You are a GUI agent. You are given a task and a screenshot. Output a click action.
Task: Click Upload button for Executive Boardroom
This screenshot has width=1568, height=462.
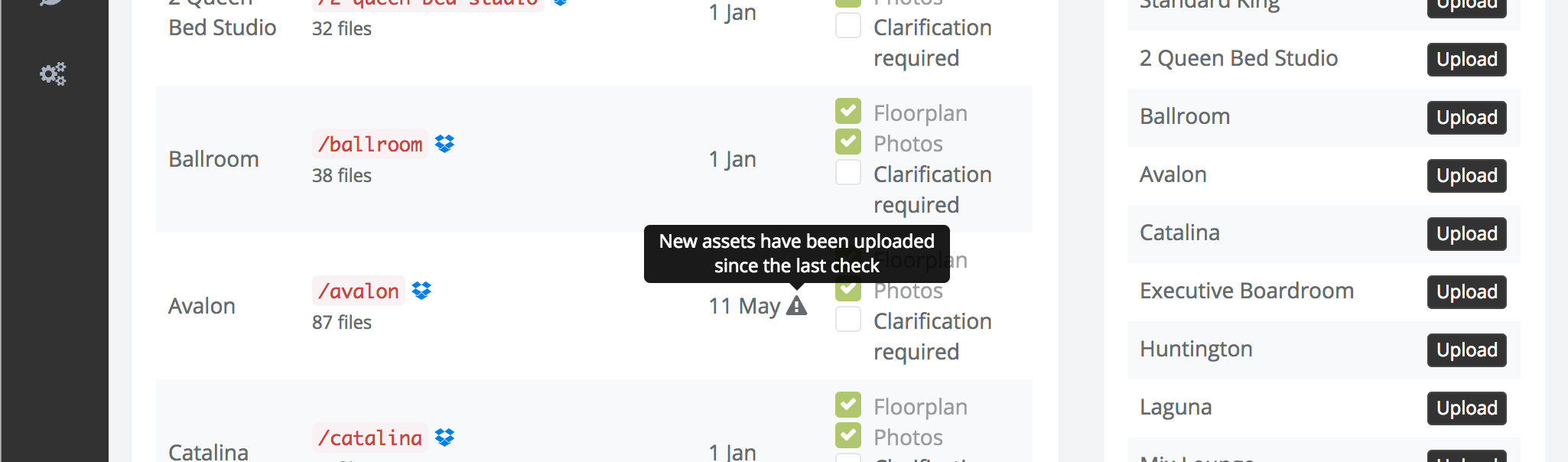(x=1466, y=291)
